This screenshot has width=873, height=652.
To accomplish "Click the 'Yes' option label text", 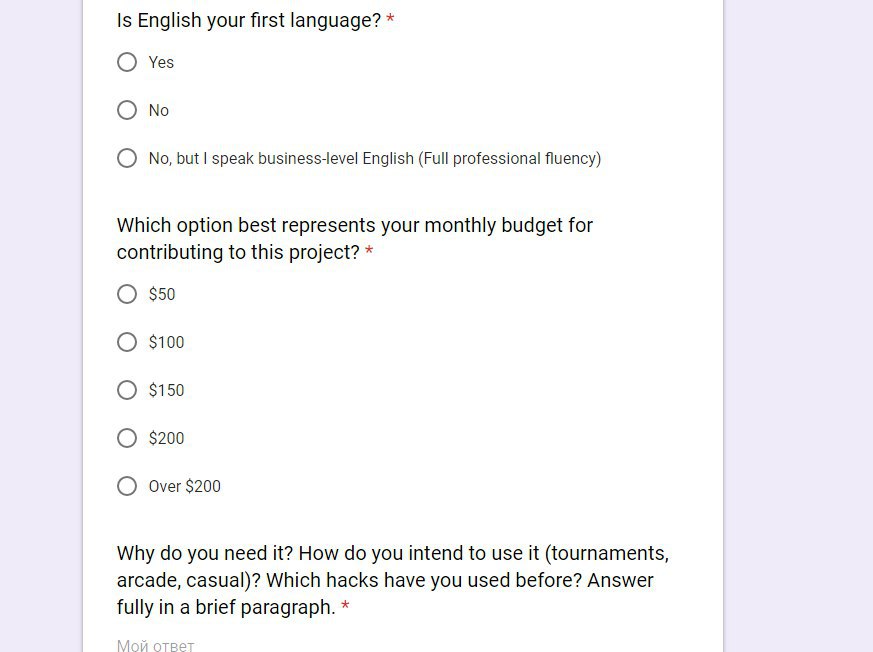I will click(x=161, y=62).
